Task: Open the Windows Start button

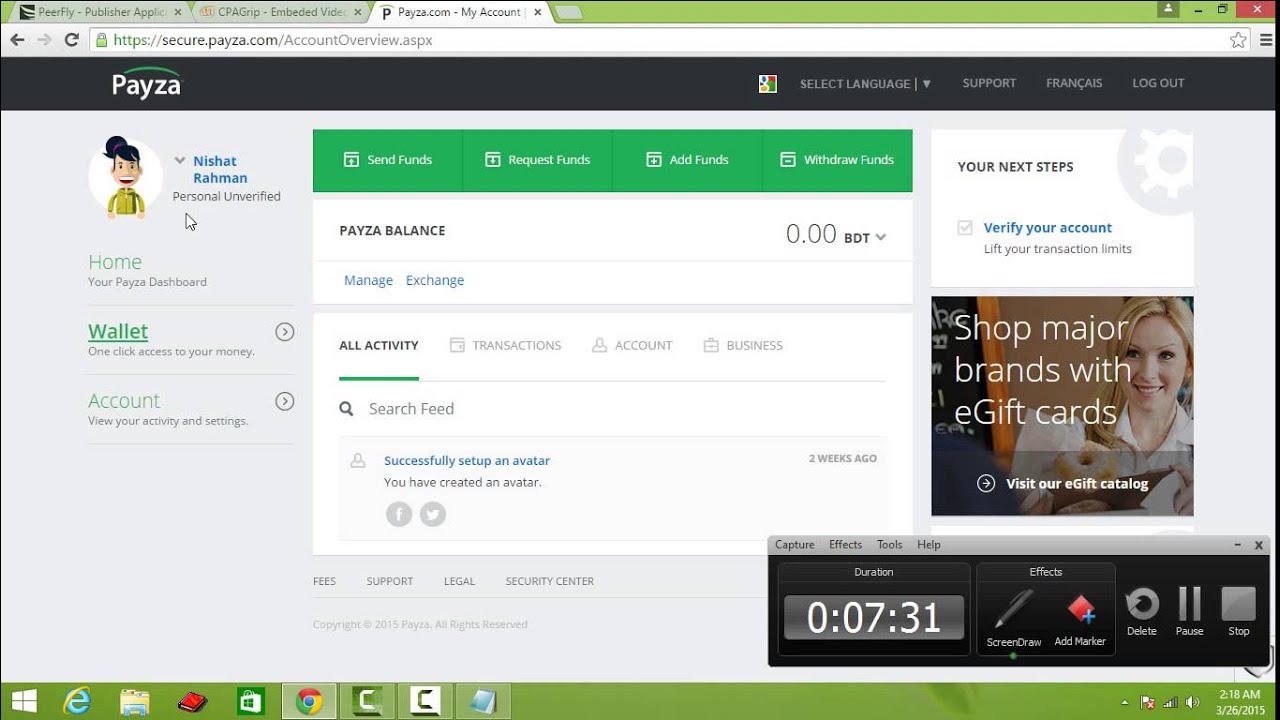Action: coord(24,702)
